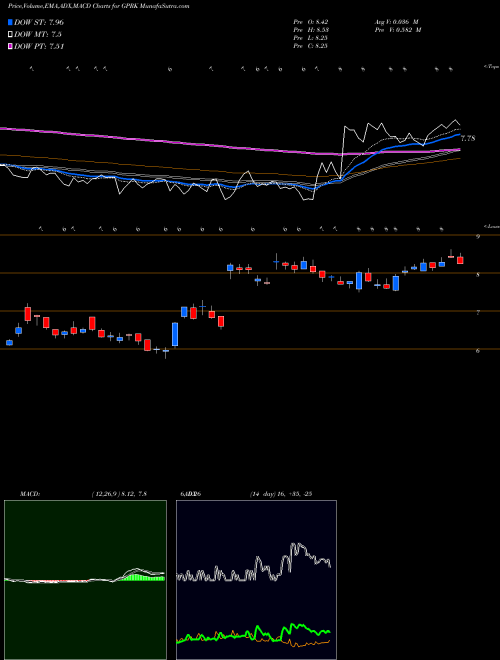This screenshot has height=660, width=500.
Task: Click the price axis label 7
Action: pyautogui.click(x=478, y=313)
